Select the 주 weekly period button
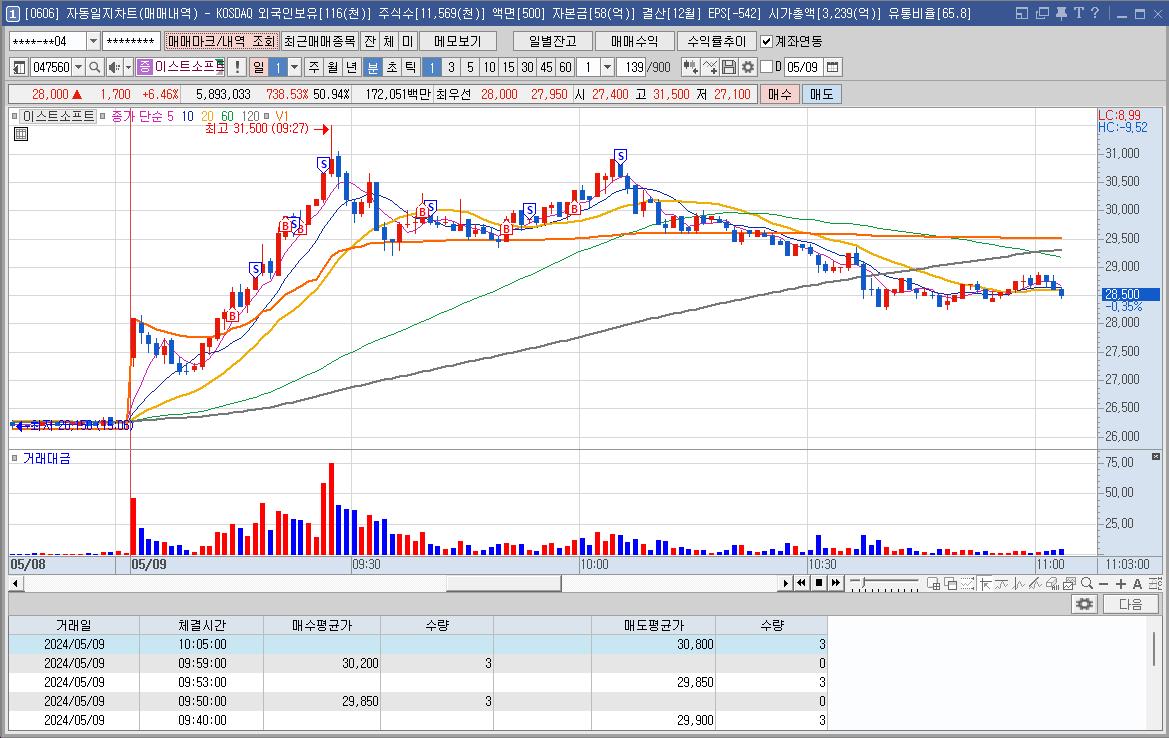 click(314, 67)
